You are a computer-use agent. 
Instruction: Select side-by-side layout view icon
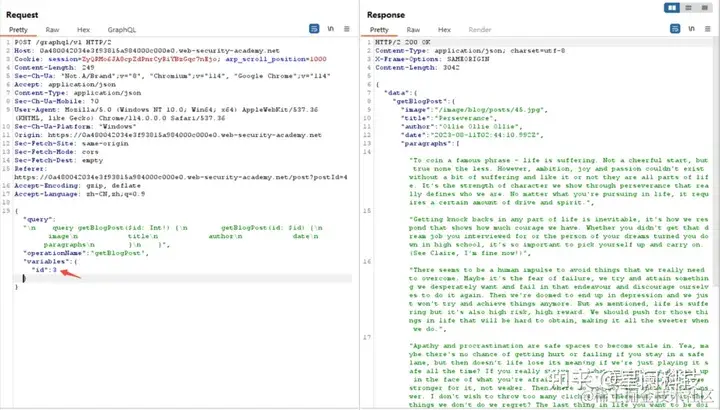coord(672,7)
